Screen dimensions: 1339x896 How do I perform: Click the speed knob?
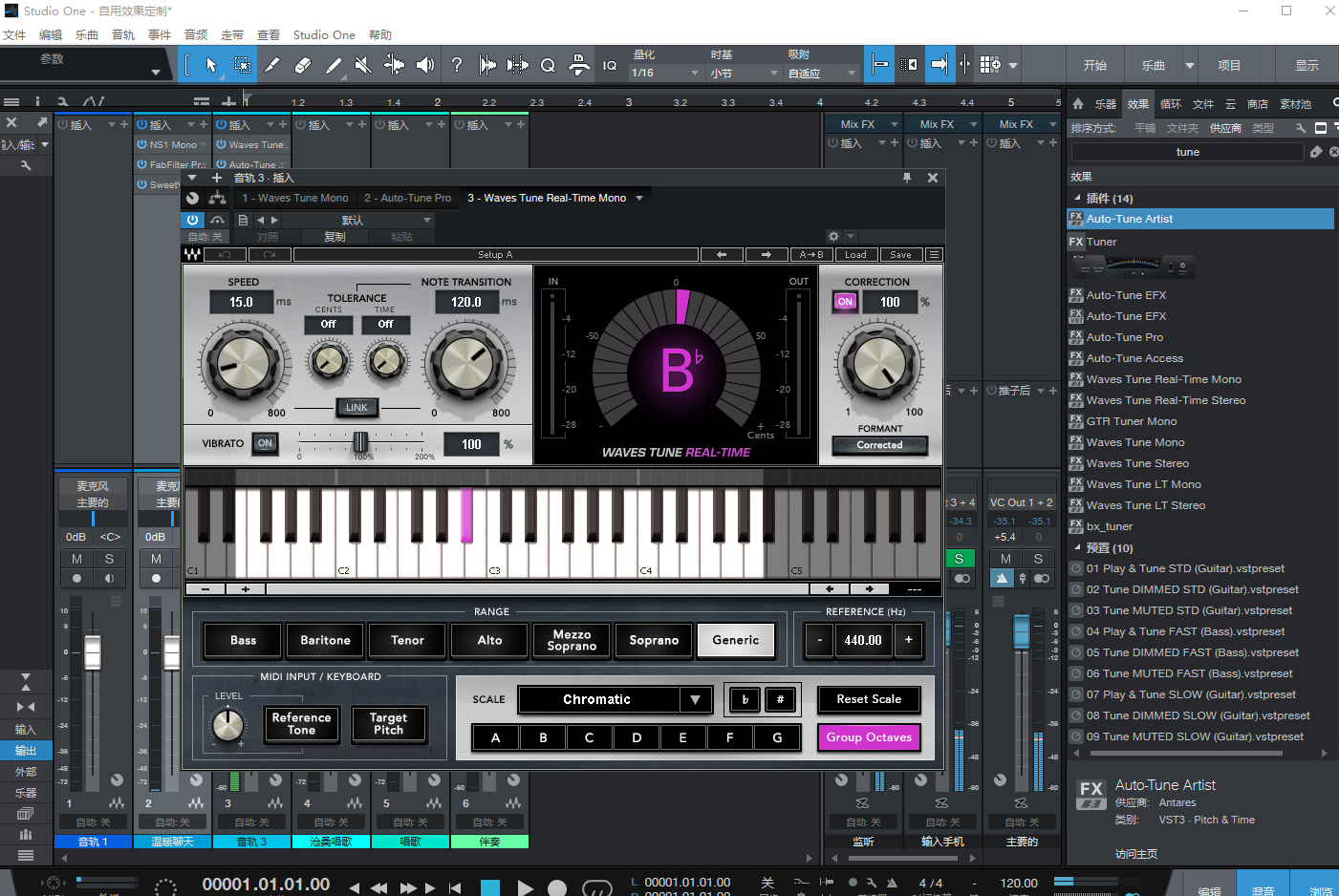pos(243,364)
